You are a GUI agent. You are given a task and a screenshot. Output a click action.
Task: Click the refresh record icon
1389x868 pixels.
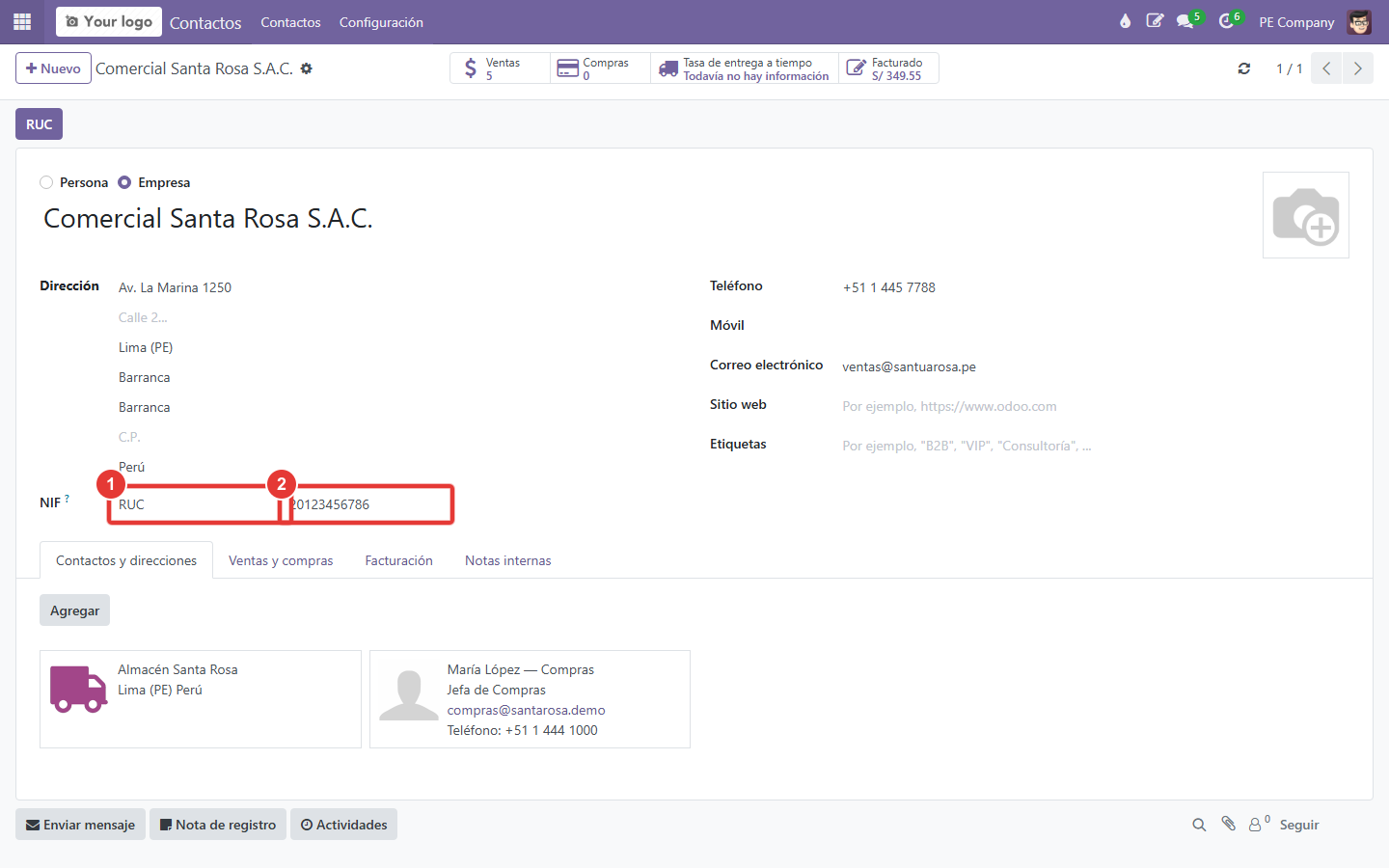1244,68
